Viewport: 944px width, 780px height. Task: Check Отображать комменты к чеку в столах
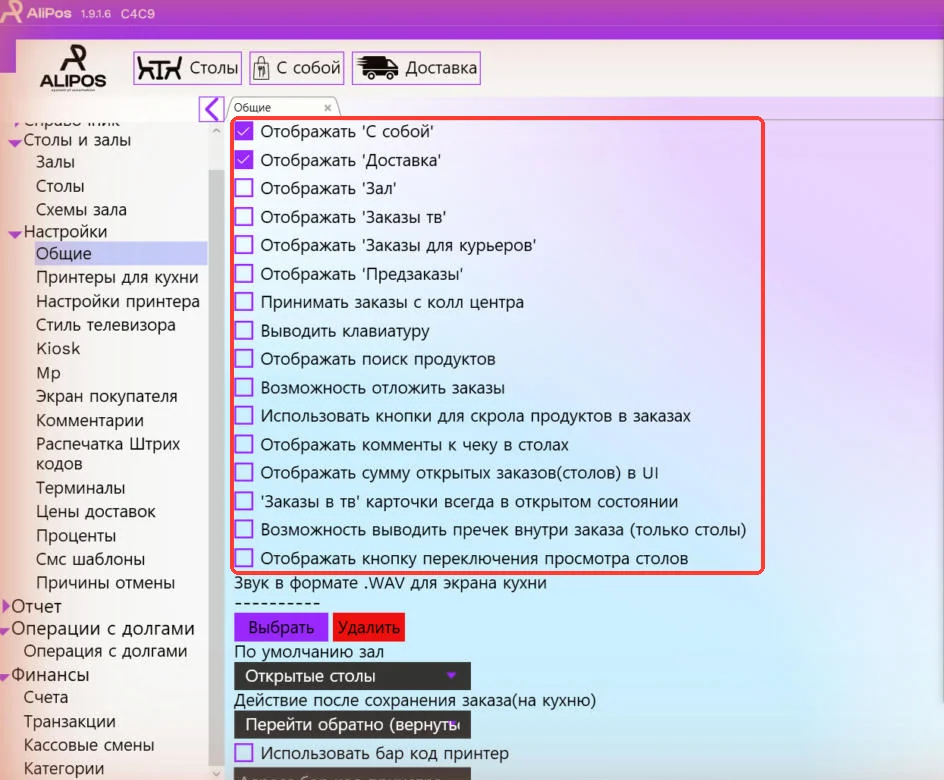pyautogui.click(x=244, y=444)
